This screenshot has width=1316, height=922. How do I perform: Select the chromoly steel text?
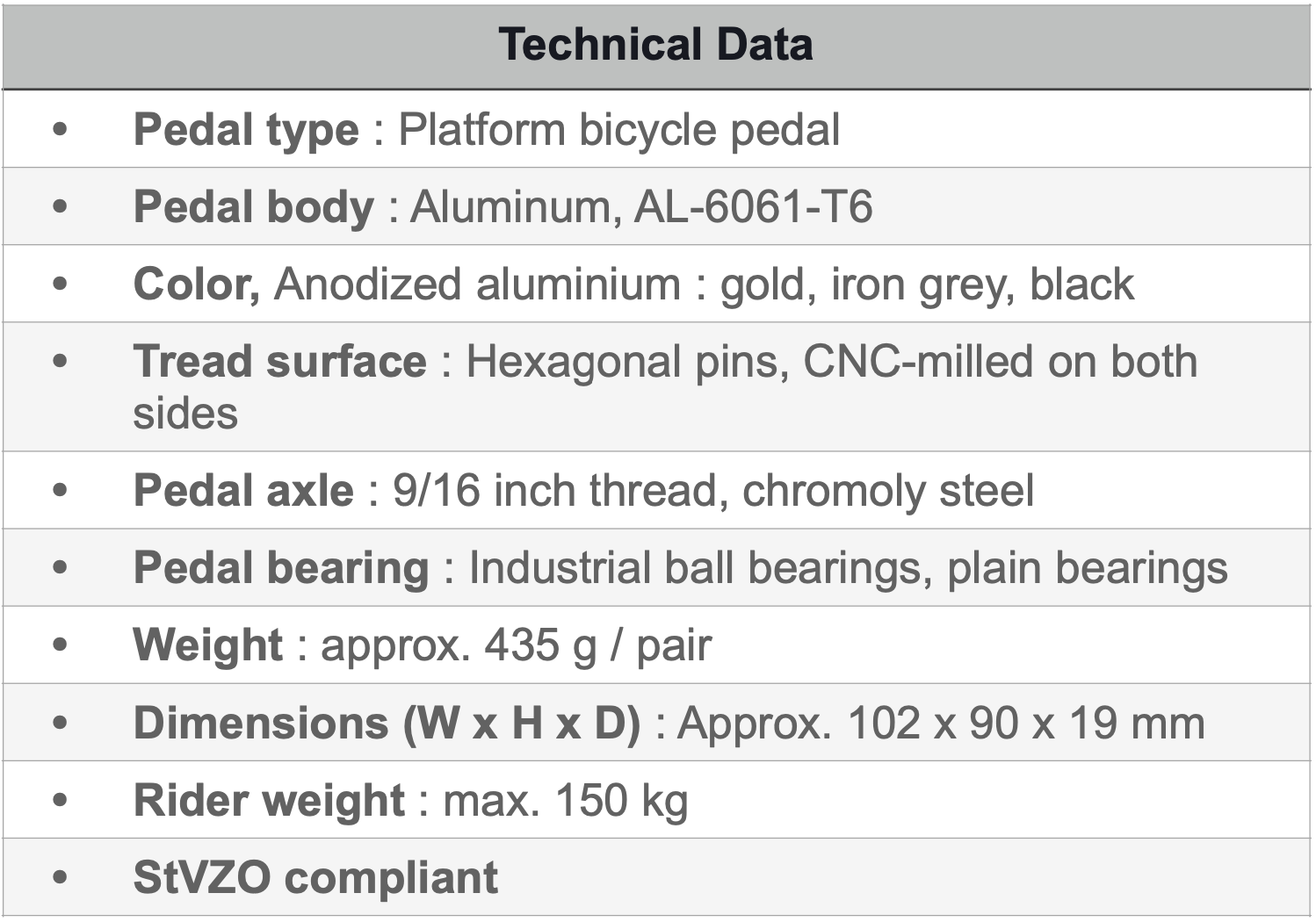(x=887, y=491)
